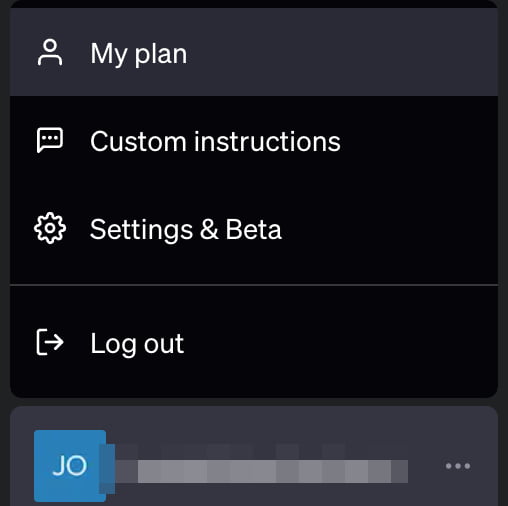The height and width of the screenshot is (506, 508).
Task: Click the arrow-out-of-bracket Log out icon
Action: (50, 342)
